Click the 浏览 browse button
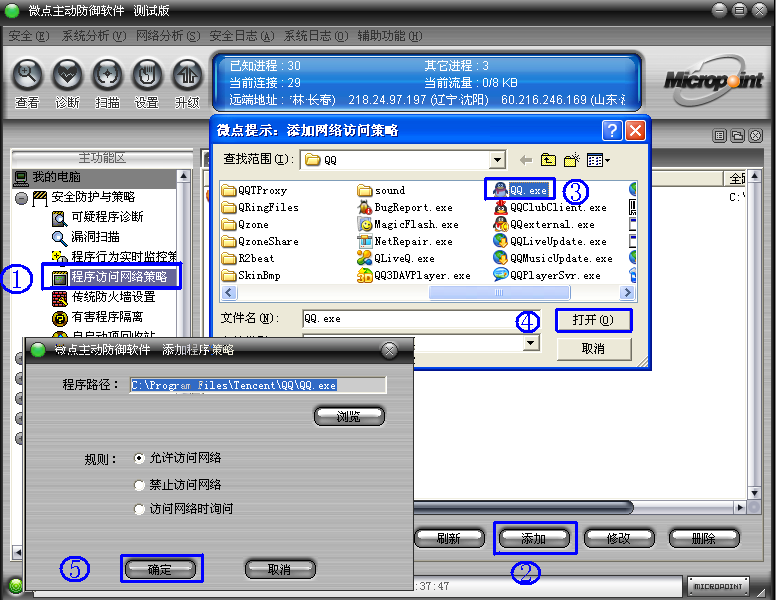 coord(348,416)
